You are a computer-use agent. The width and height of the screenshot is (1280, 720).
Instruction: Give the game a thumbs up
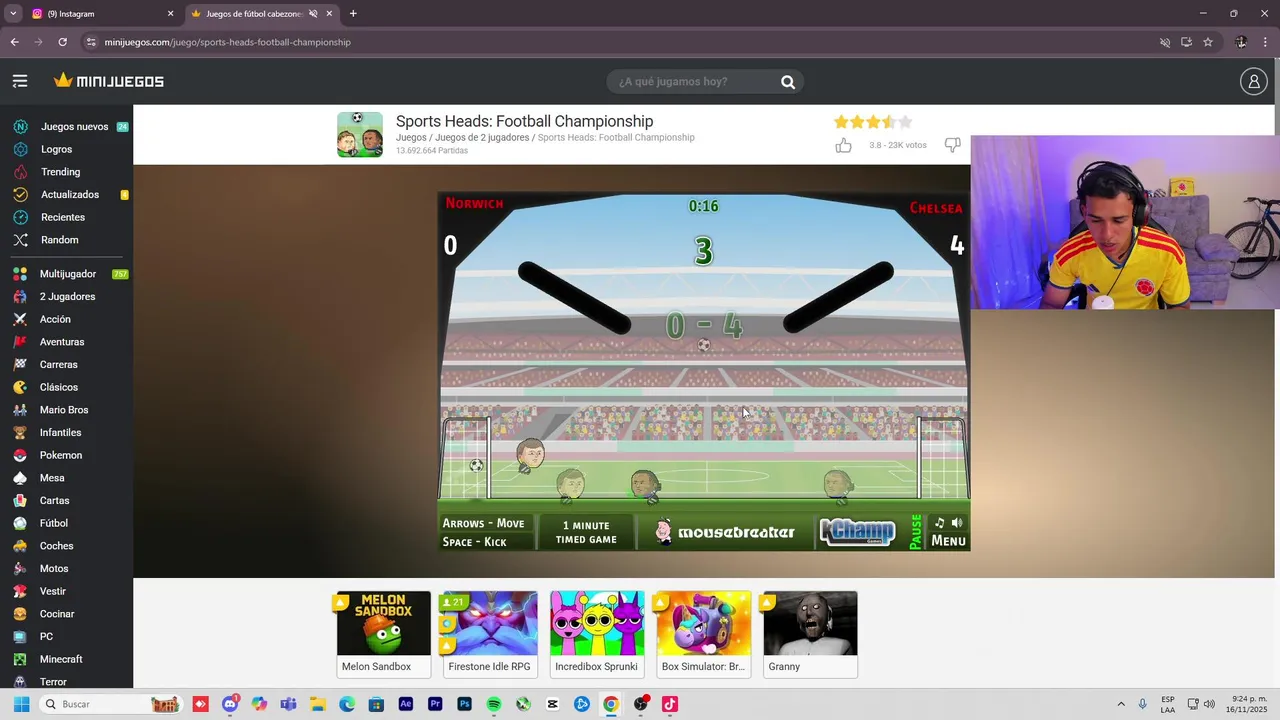pos(843,145)
